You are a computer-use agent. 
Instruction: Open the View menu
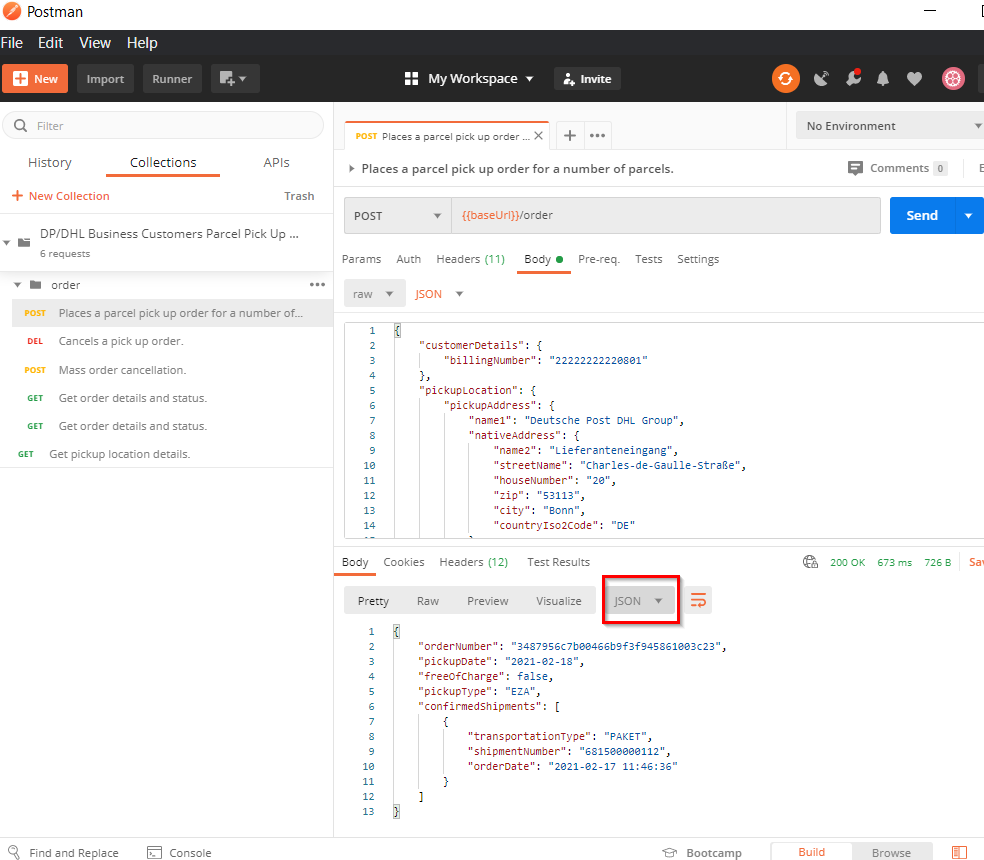pos(95,43)
